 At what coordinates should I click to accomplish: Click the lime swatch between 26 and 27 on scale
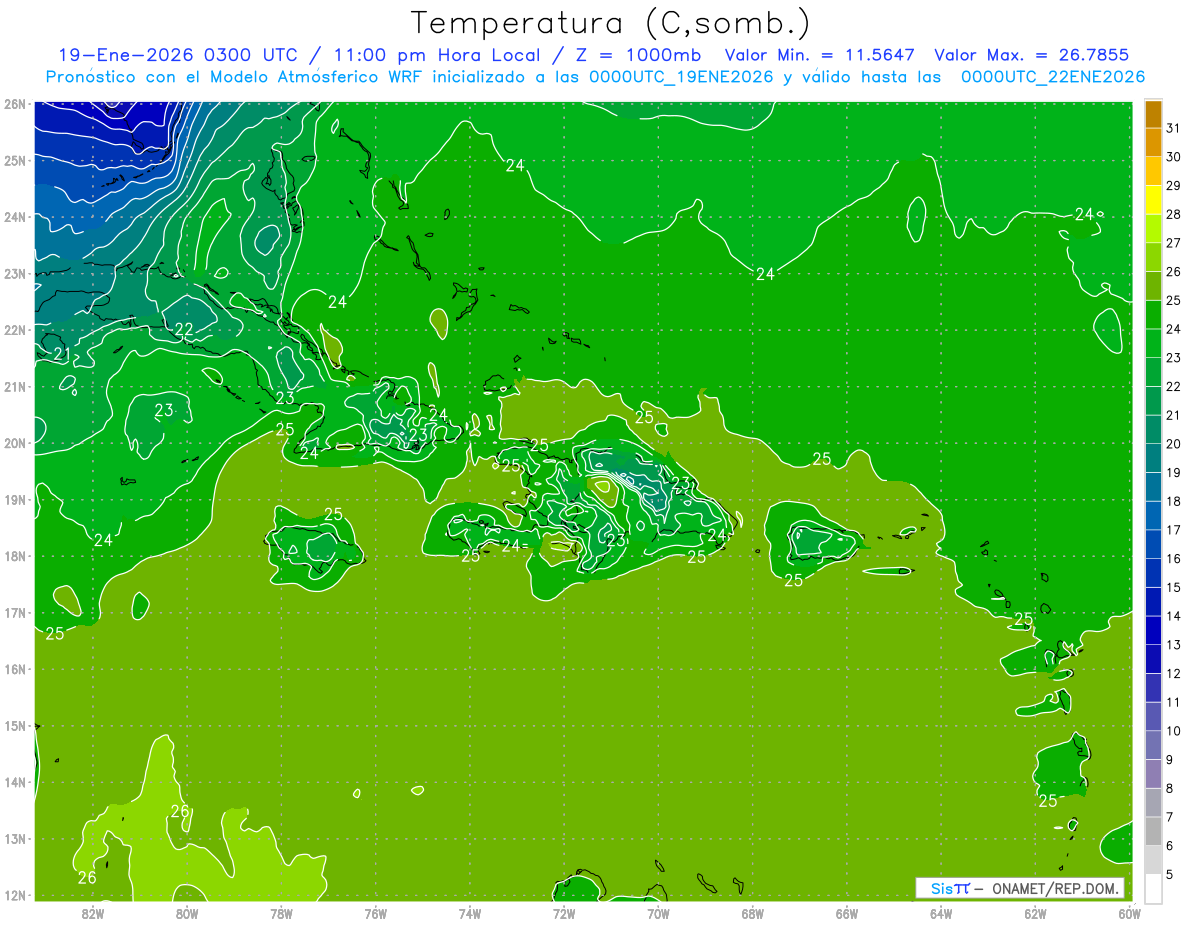[1153, 258]
